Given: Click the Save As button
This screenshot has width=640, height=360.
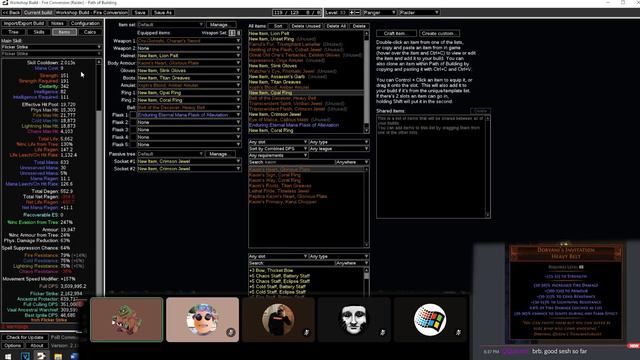Looking at the screenshot, I should tap(162, 13).
